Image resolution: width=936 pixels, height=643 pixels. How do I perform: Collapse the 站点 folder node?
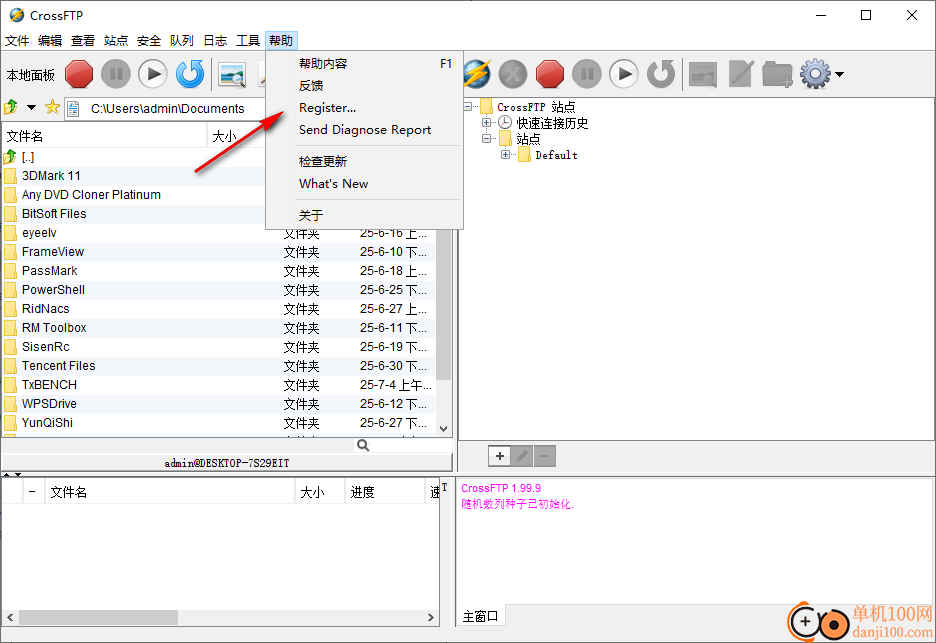tap(487, 139)
